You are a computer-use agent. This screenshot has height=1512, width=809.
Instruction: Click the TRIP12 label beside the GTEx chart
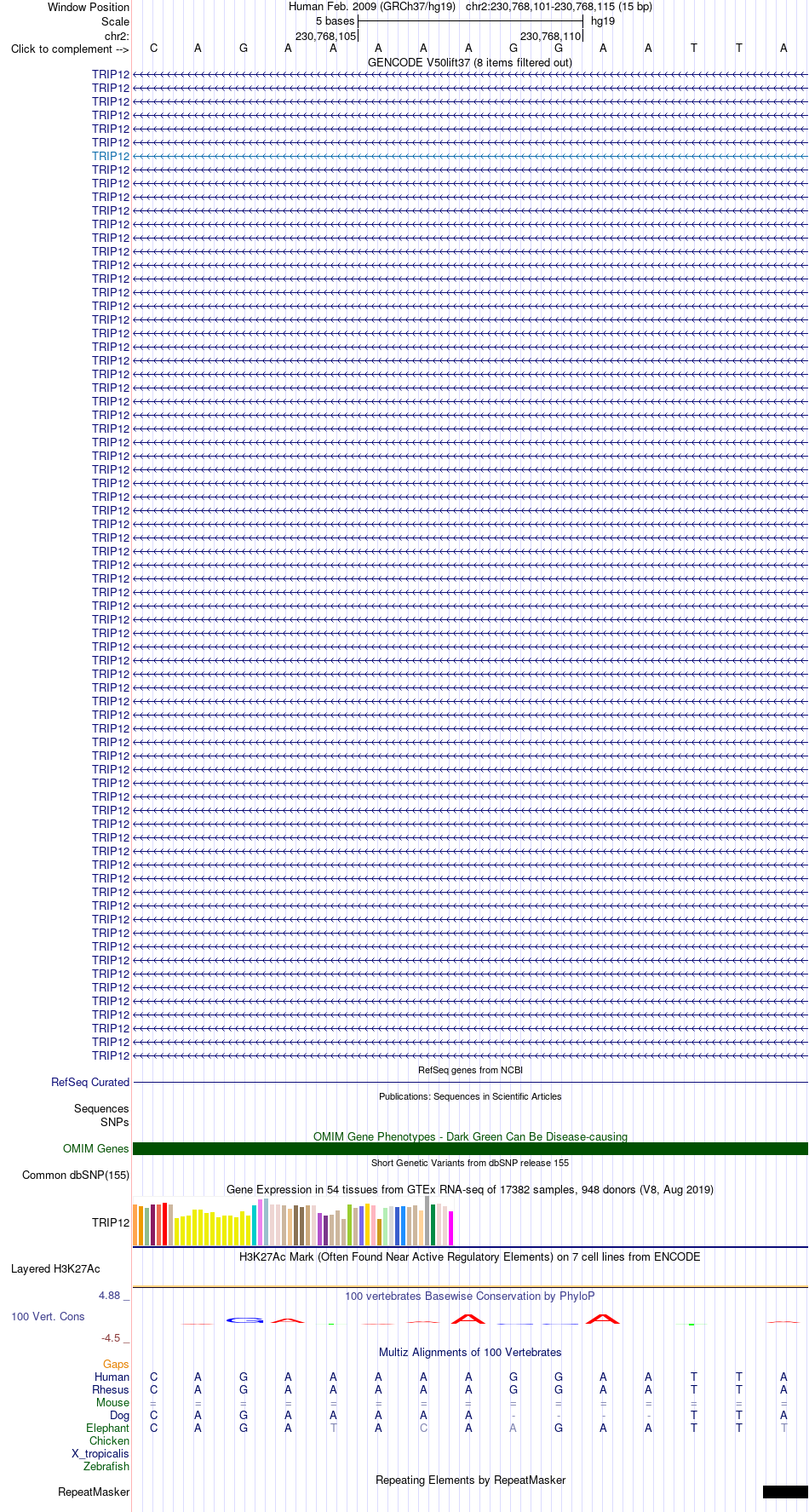click(x=111, y=1222)
